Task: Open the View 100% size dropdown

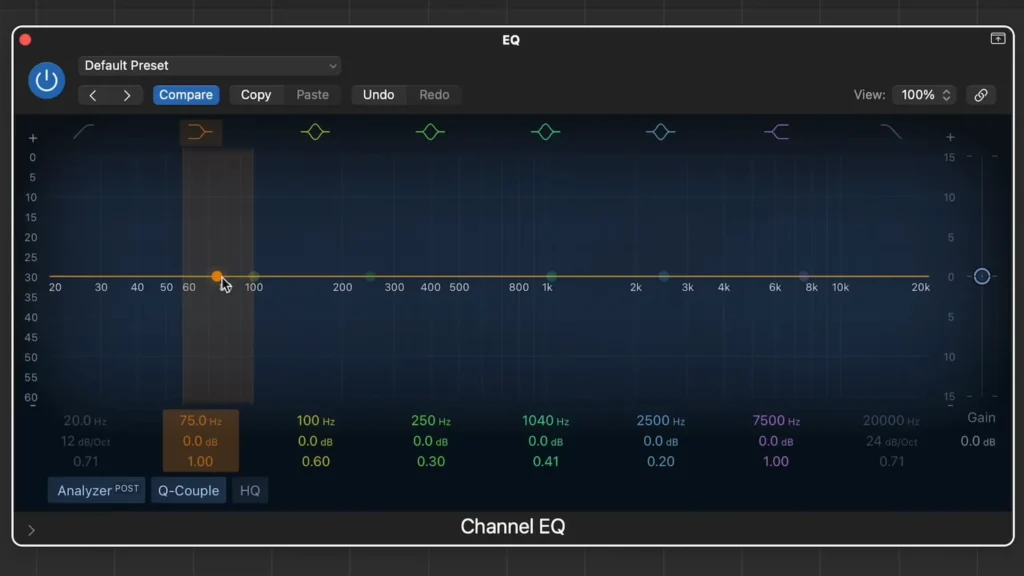Action: 925,95
